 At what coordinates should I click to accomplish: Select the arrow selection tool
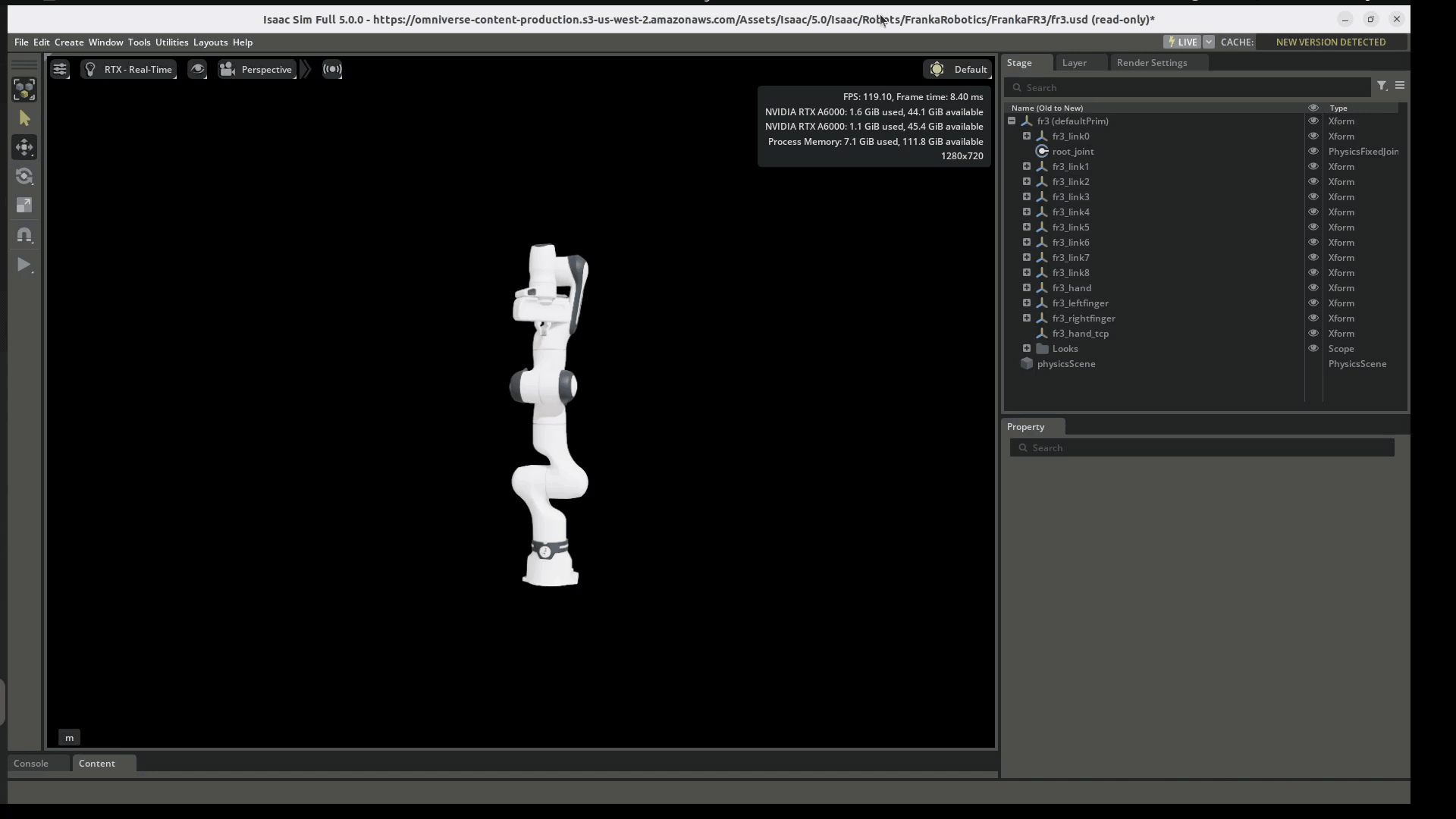tap(24, 118)
